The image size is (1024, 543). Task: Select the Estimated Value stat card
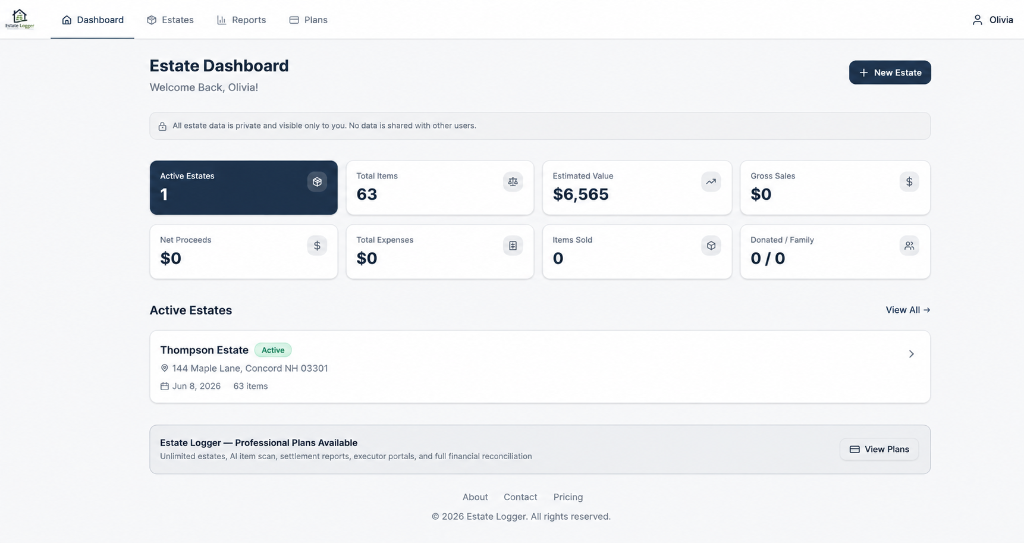point(637,188)
